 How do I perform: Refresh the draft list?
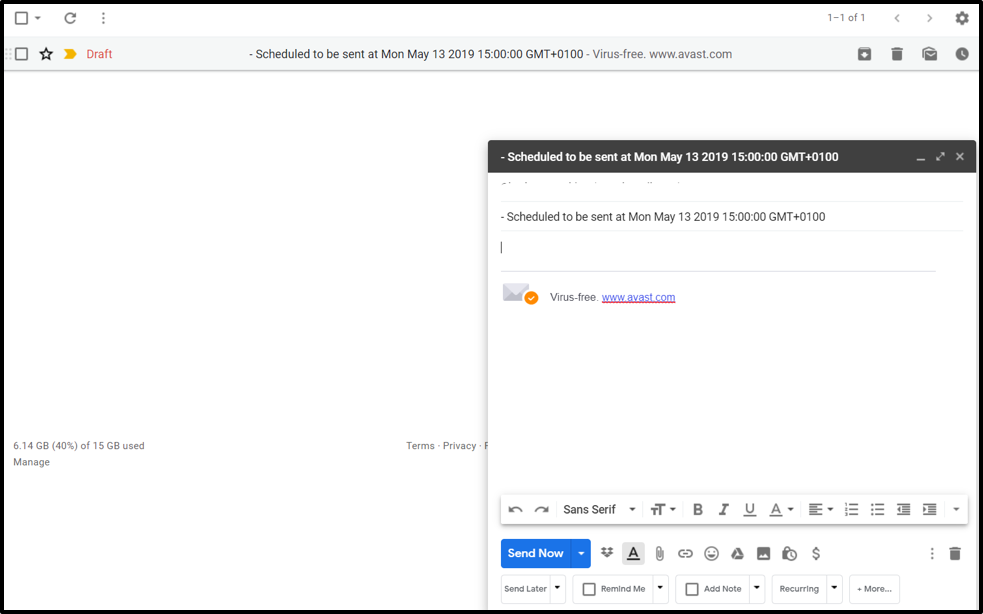click(70, 18)
